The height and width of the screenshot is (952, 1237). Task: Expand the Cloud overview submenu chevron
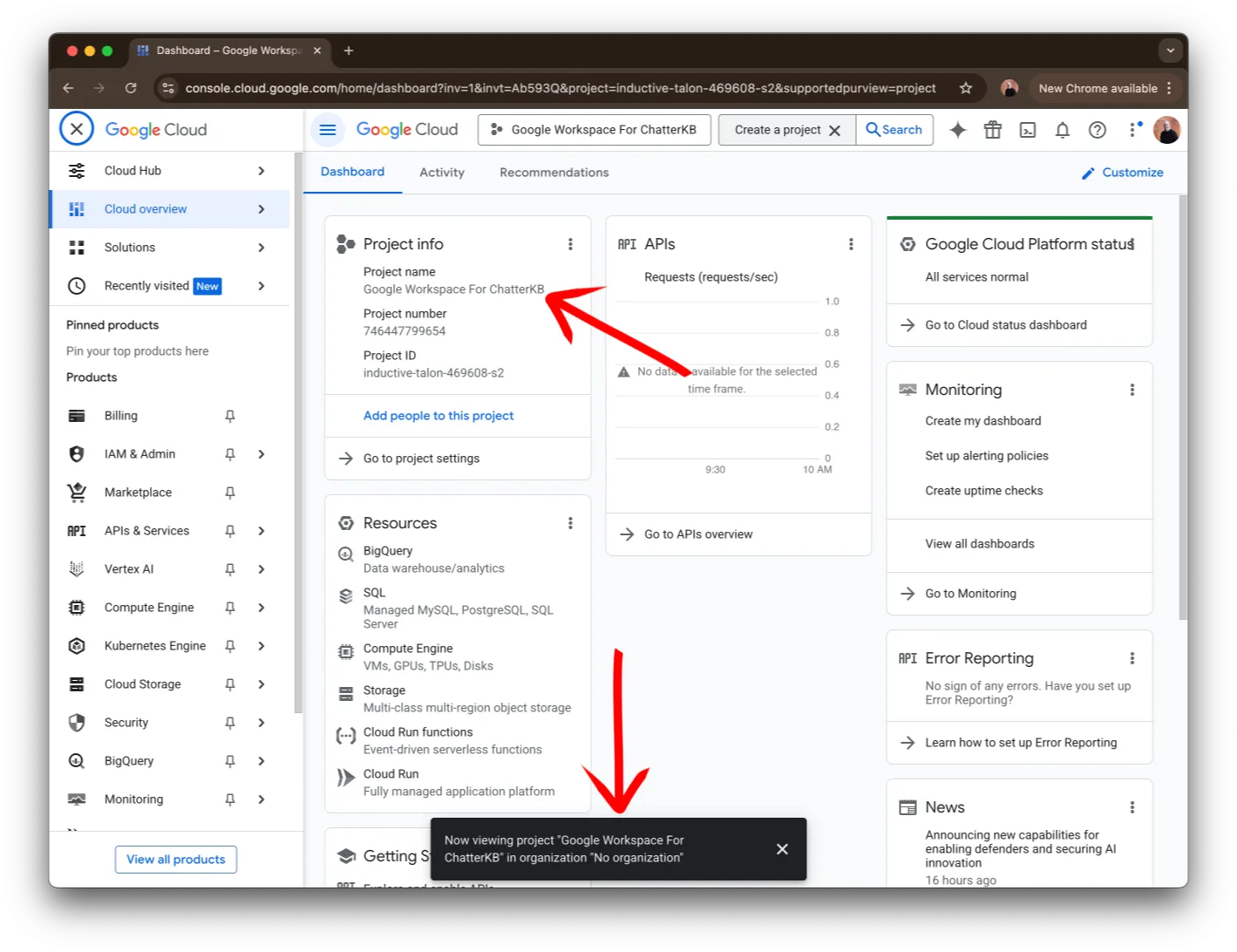(262, 209)
